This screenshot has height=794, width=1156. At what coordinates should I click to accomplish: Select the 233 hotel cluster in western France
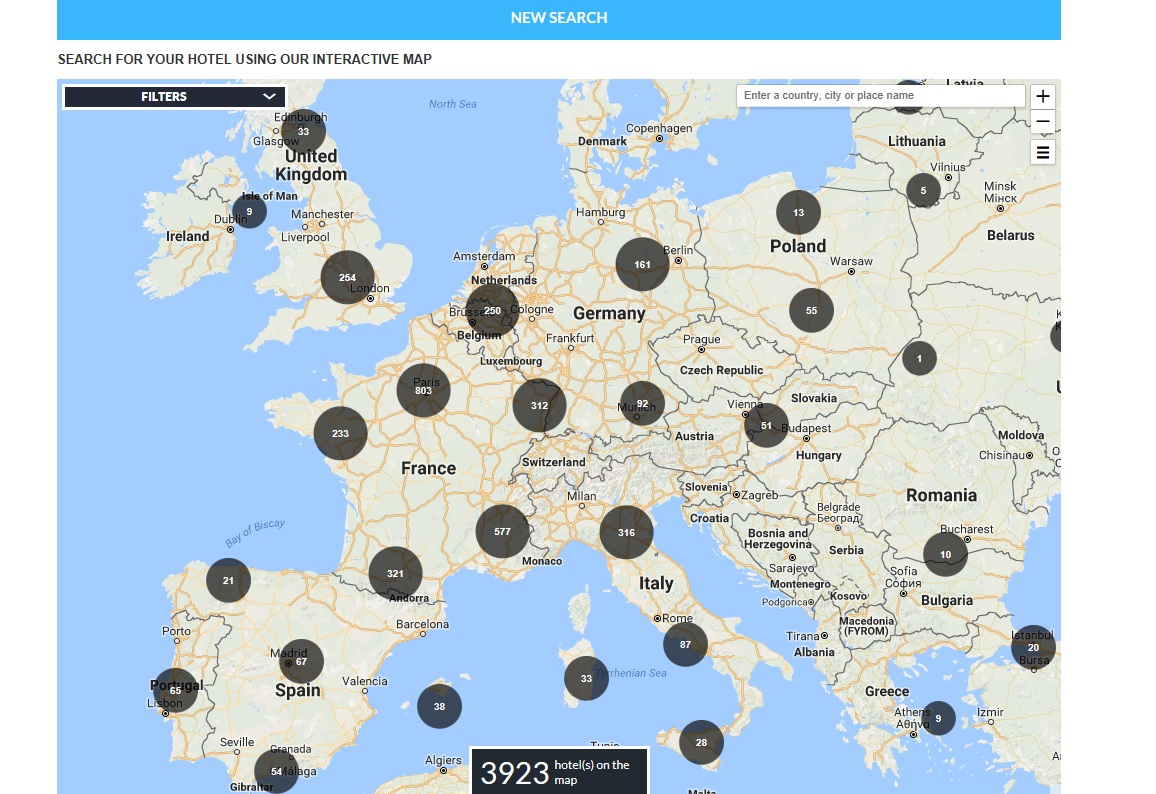point(340,433)
